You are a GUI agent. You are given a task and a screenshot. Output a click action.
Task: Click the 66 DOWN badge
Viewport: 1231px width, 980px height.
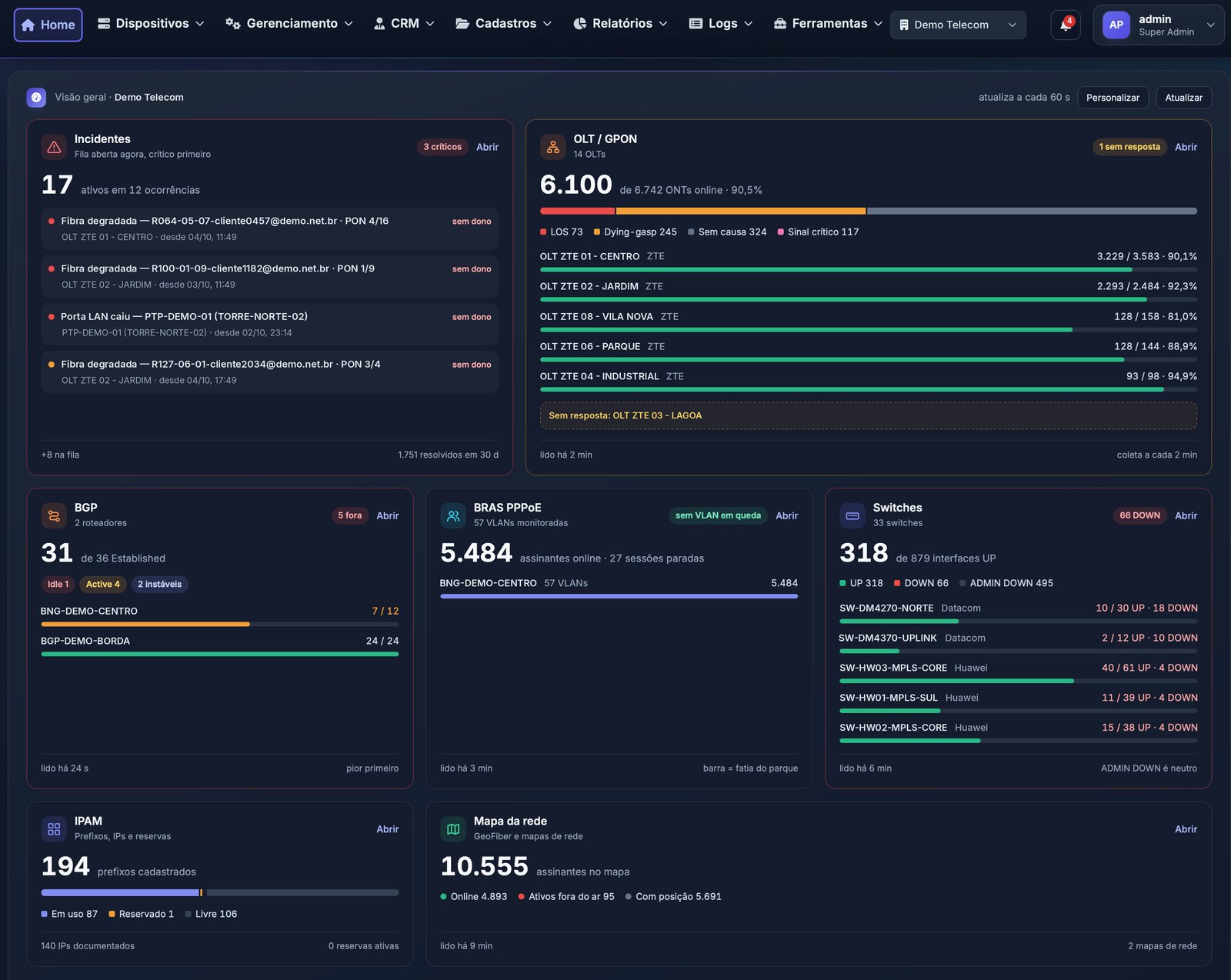tap(1139, 515)
